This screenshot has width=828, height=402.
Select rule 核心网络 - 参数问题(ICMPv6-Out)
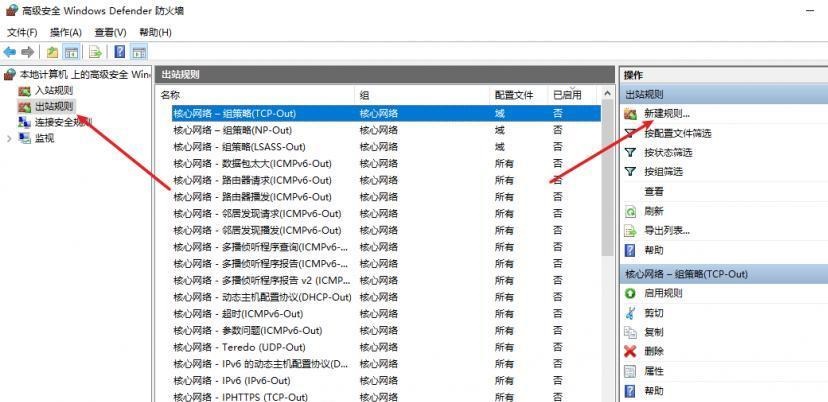click(387, 331)
